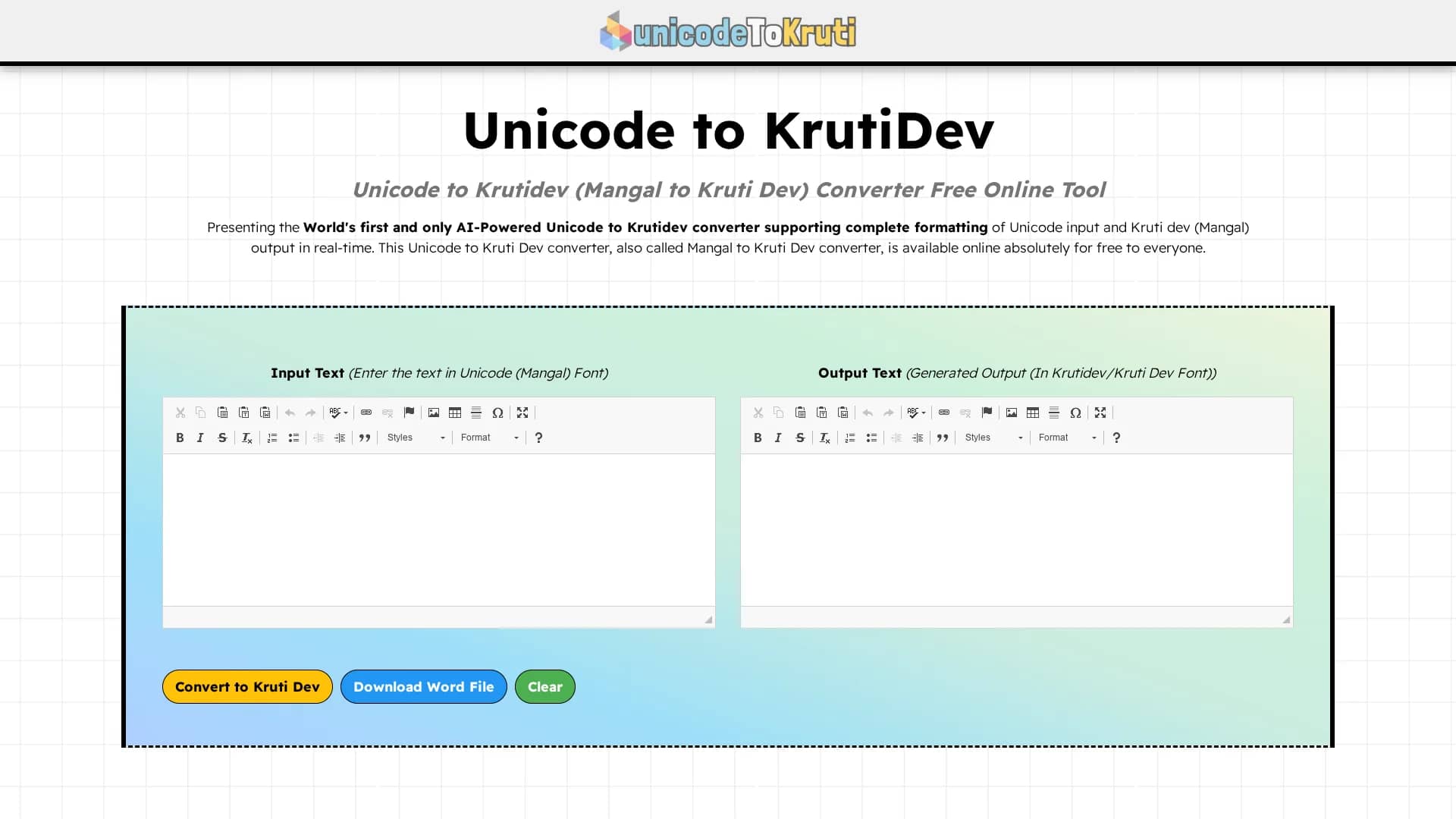Open the Format dropdown in Output editor

tap(1067, 438)
